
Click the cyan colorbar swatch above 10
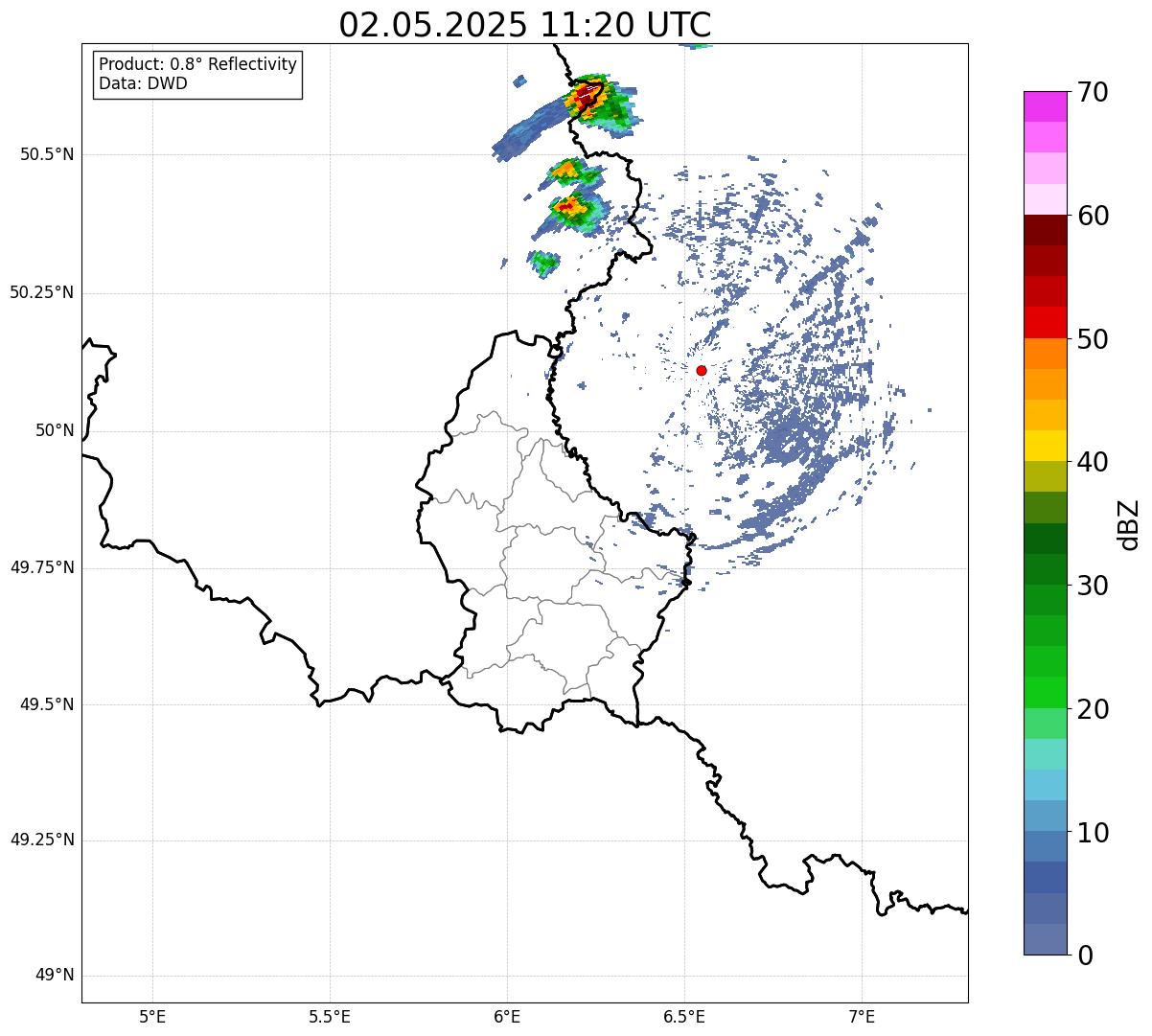(1046, 785)
